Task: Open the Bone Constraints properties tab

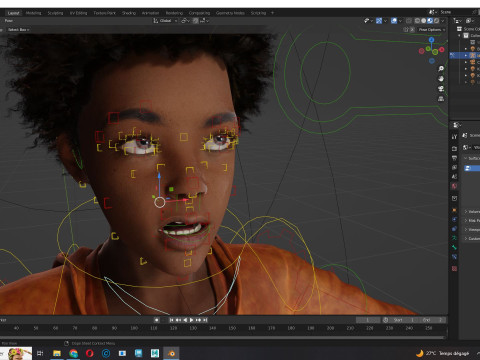Action: pyautogui.click(x=454, y=257)
